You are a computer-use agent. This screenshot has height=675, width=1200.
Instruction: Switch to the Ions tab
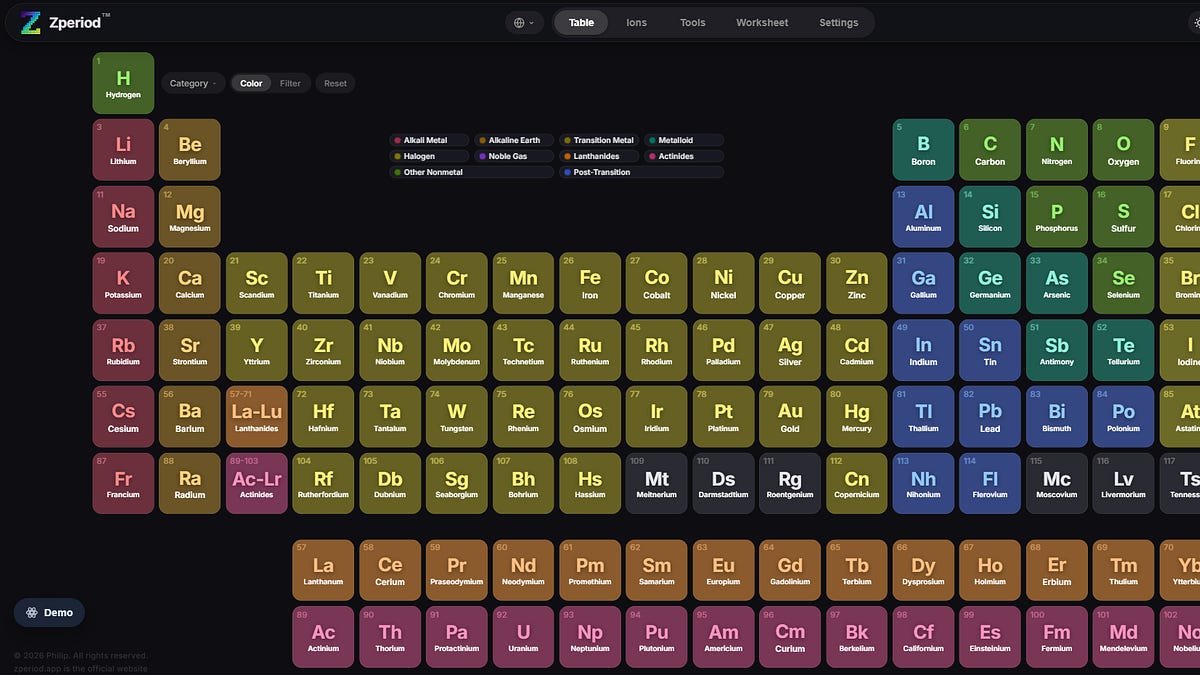click(x=636, y=23)
